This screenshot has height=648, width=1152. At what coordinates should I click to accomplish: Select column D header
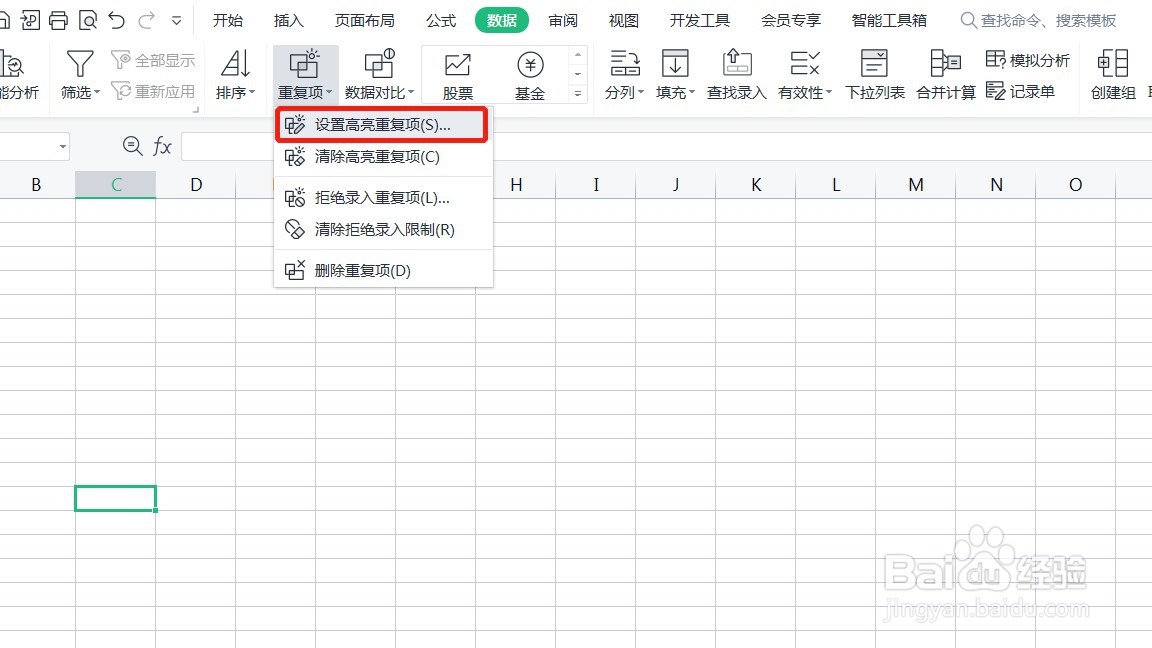tap(195, 185)
